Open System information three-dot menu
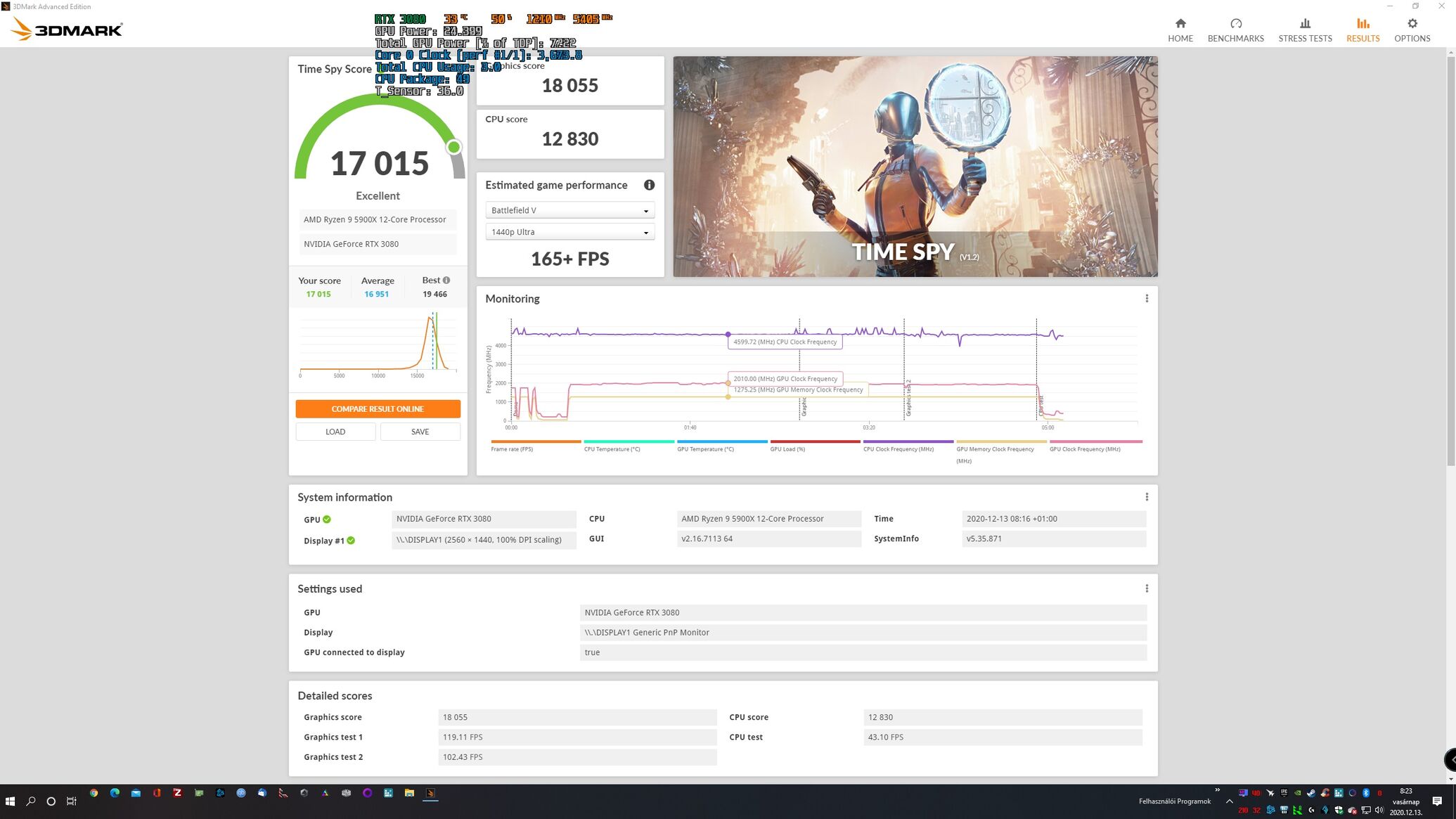The image size is (1456, 819). [1147, 497]
